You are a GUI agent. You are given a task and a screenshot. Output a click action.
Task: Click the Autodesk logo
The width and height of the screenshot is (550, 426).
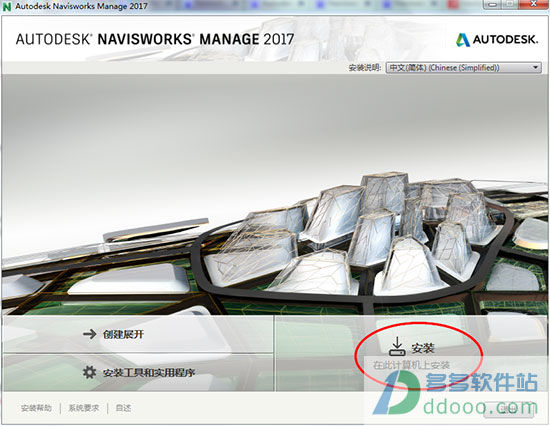pyautogui.click(x=497, y=40)
